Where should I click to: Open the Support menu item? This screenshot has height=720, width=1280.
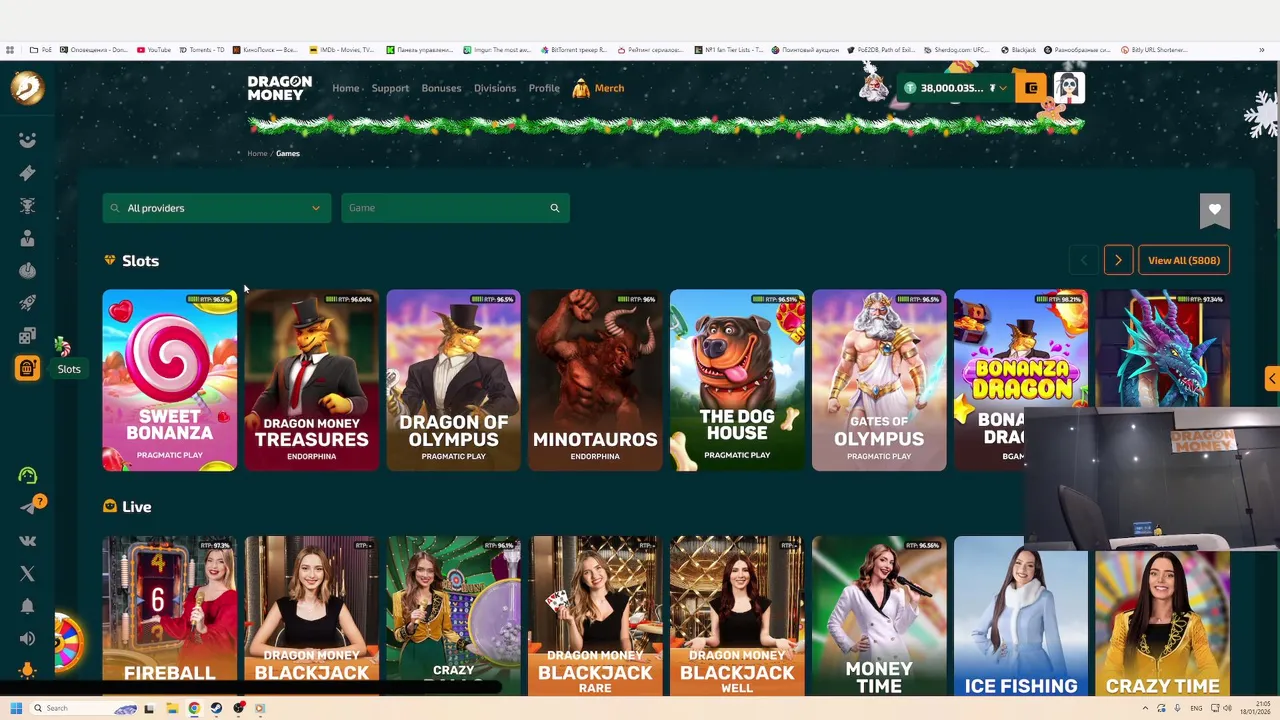click(390, 88)
